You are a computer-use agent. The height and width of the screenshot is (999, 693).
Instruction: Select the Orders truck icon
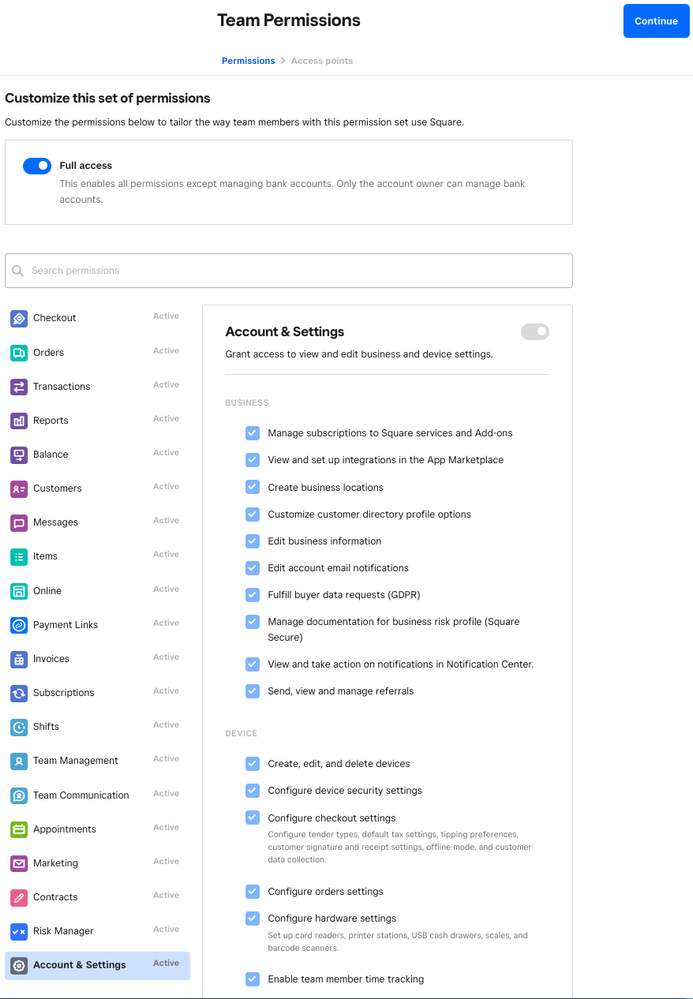pos(19,352)
